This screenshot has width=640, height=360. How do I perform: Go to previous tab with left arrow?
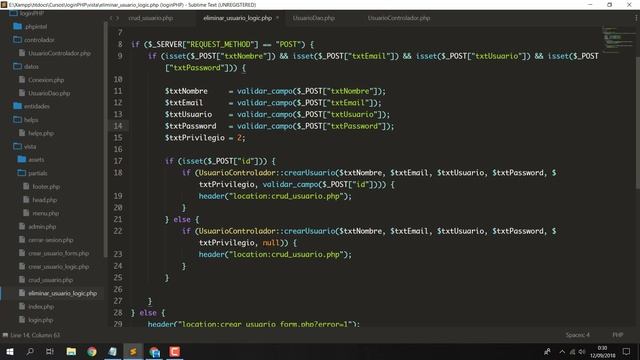[111, 18]
